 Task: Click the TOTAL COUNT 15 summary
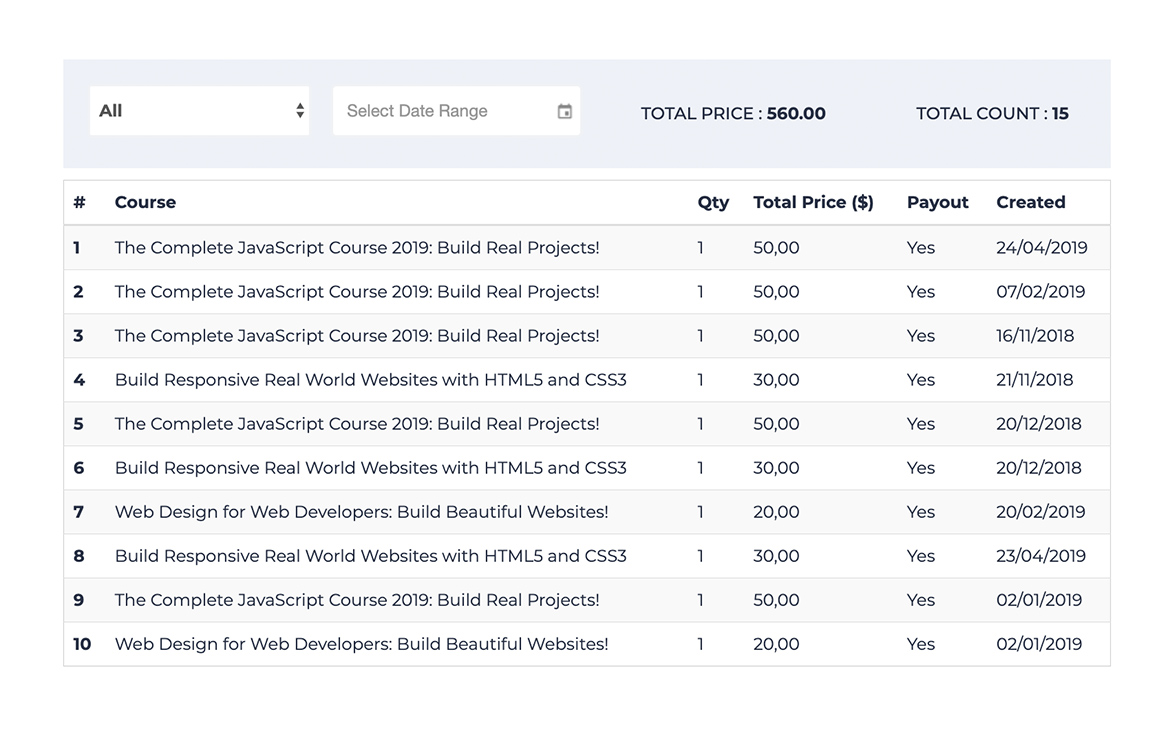(992, 114)
